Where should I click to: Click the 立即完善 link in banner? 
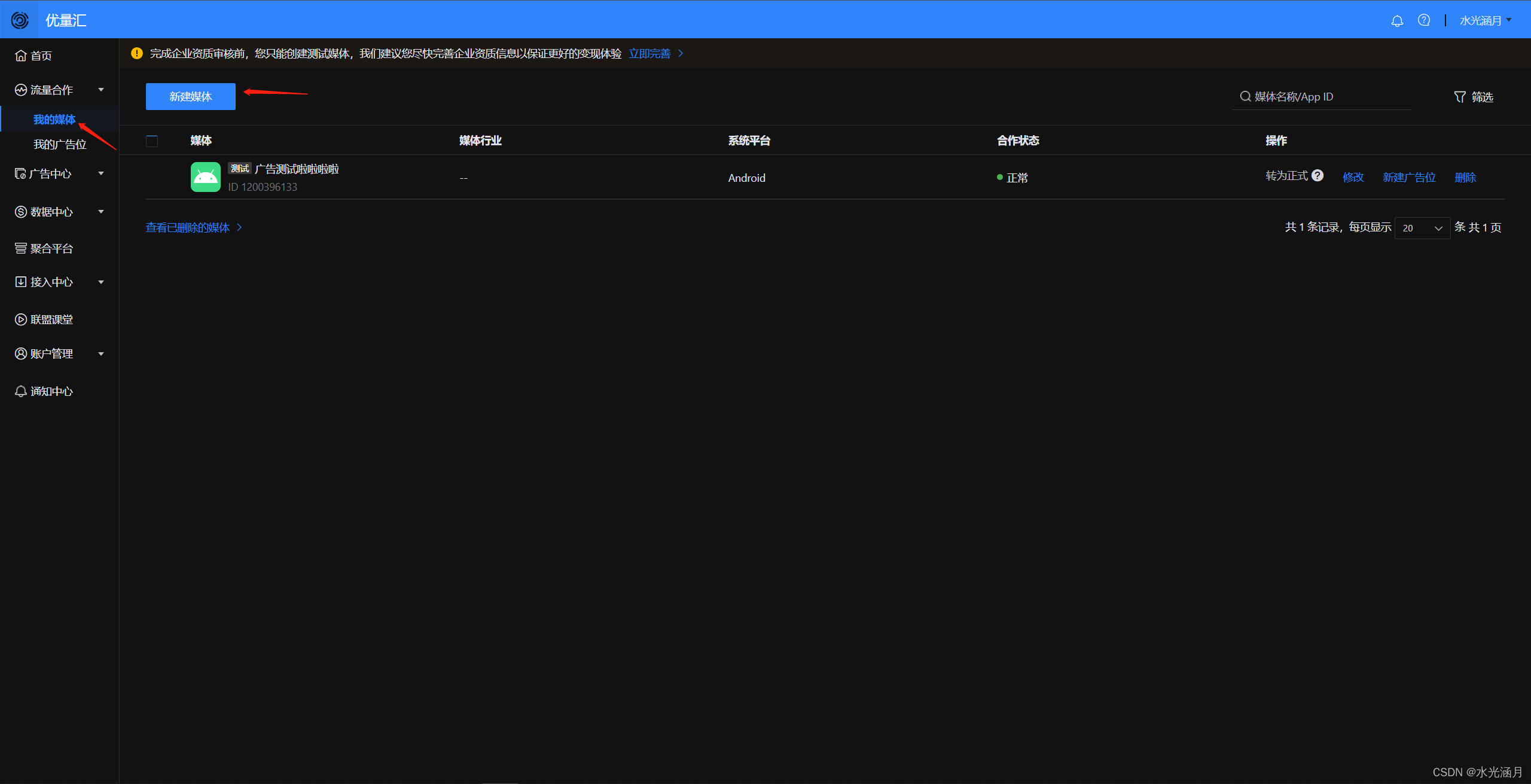[650, 53]
